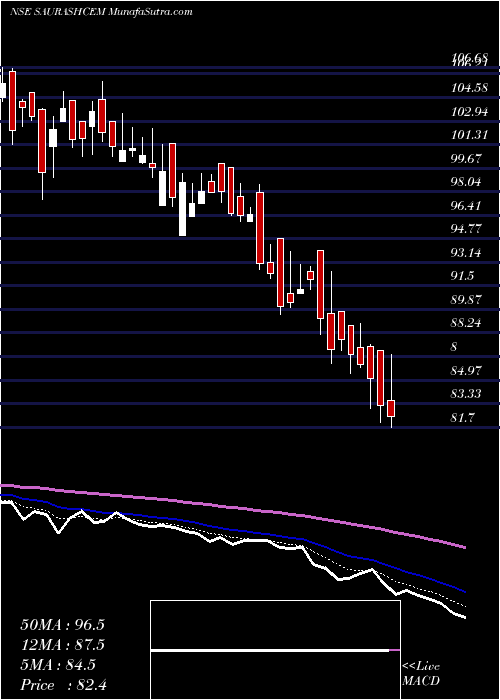The width and height of the screenshot is (500, 700).
Task: Click the 104.58 price axis label
Action: click(469, 88)
